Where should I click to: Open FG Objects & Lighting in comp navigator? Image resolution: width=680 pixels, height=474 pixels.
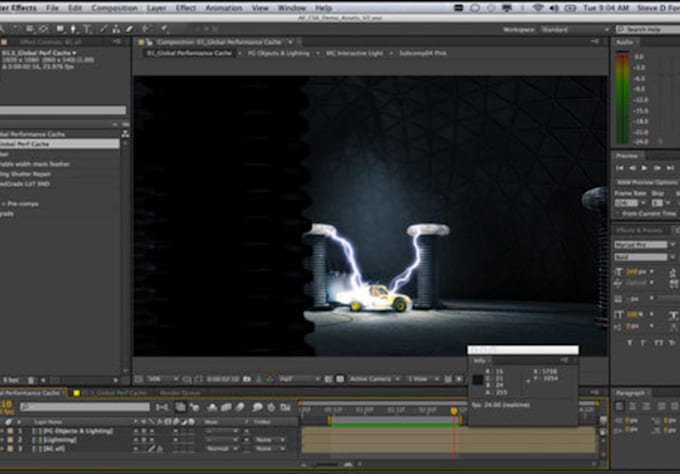(x=279, y=53)
